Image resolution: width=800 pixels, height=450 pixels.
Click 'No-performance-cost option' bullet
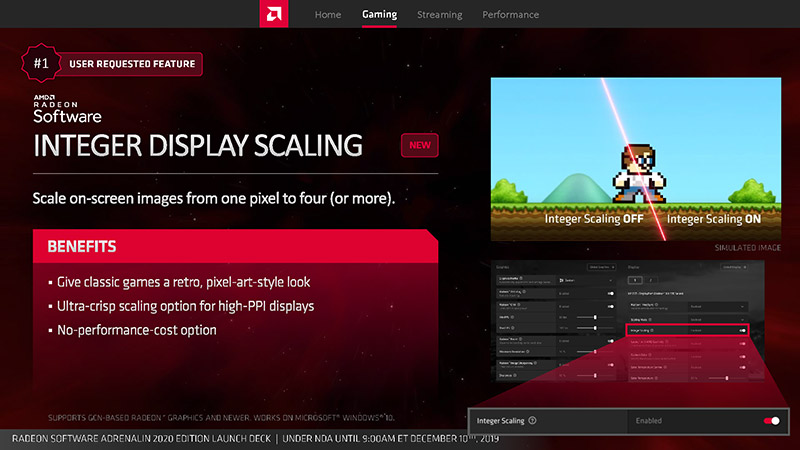coord(136,330)
